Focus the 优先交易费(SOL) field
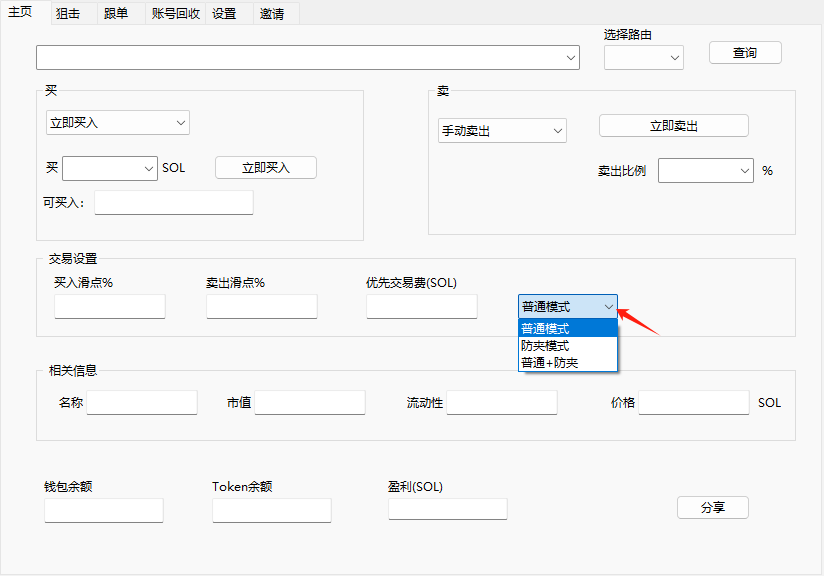 [x=422, y=306]
